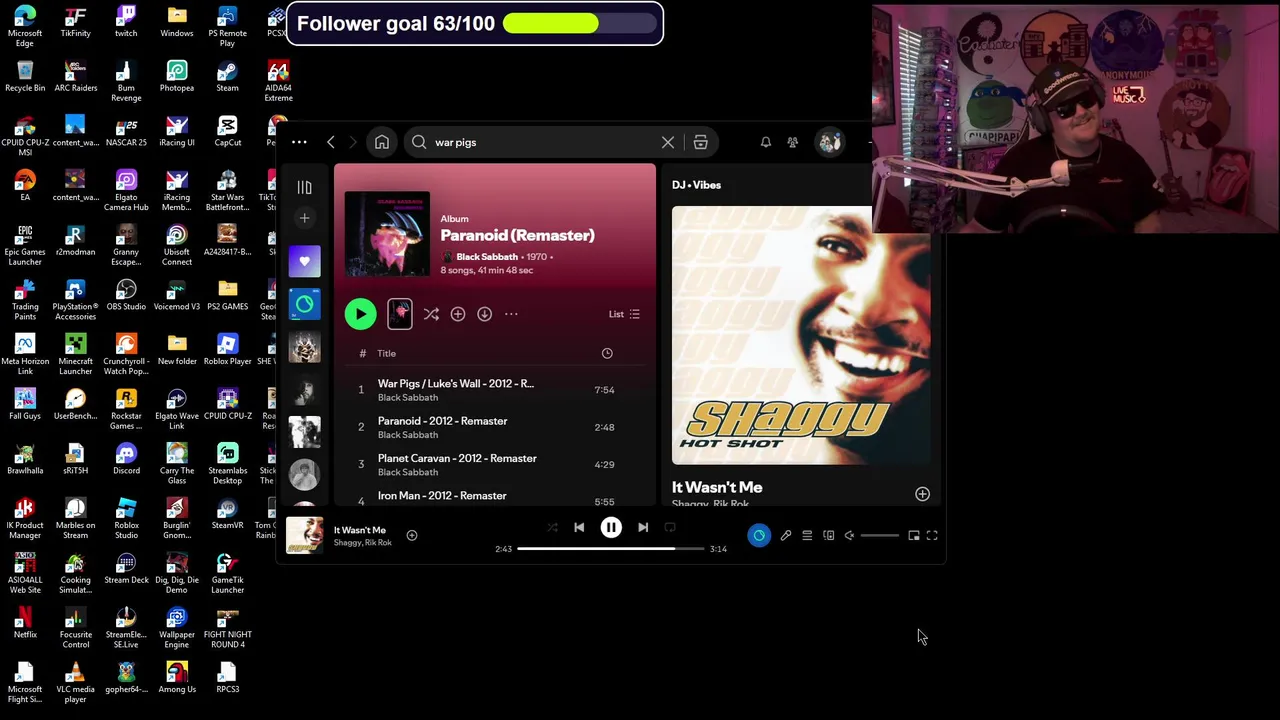Image resolution: width=1280 pixels, height=720 pixels.
Task: Open the Black Sabbath artist link
Action: (487, 257)
